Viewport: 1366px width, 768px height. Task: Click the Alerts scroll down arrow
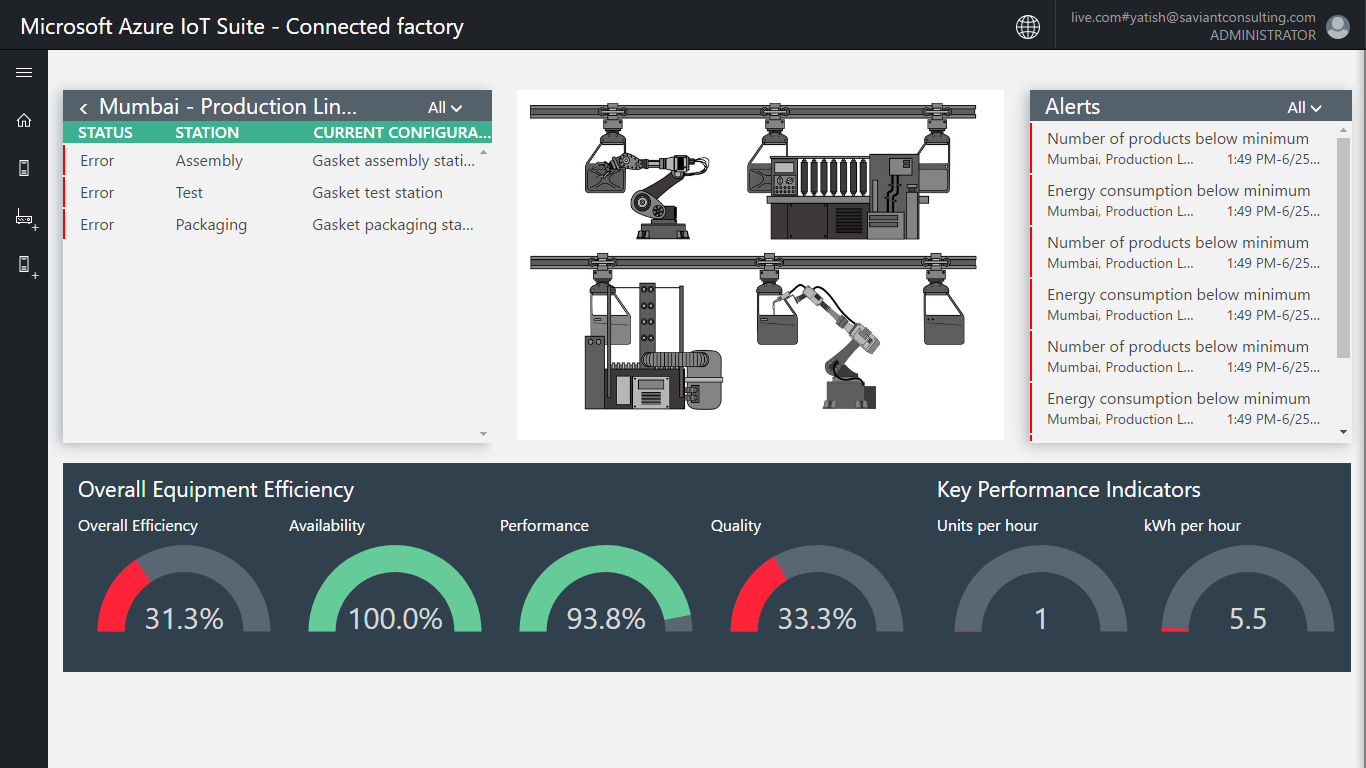[1343, 432]
